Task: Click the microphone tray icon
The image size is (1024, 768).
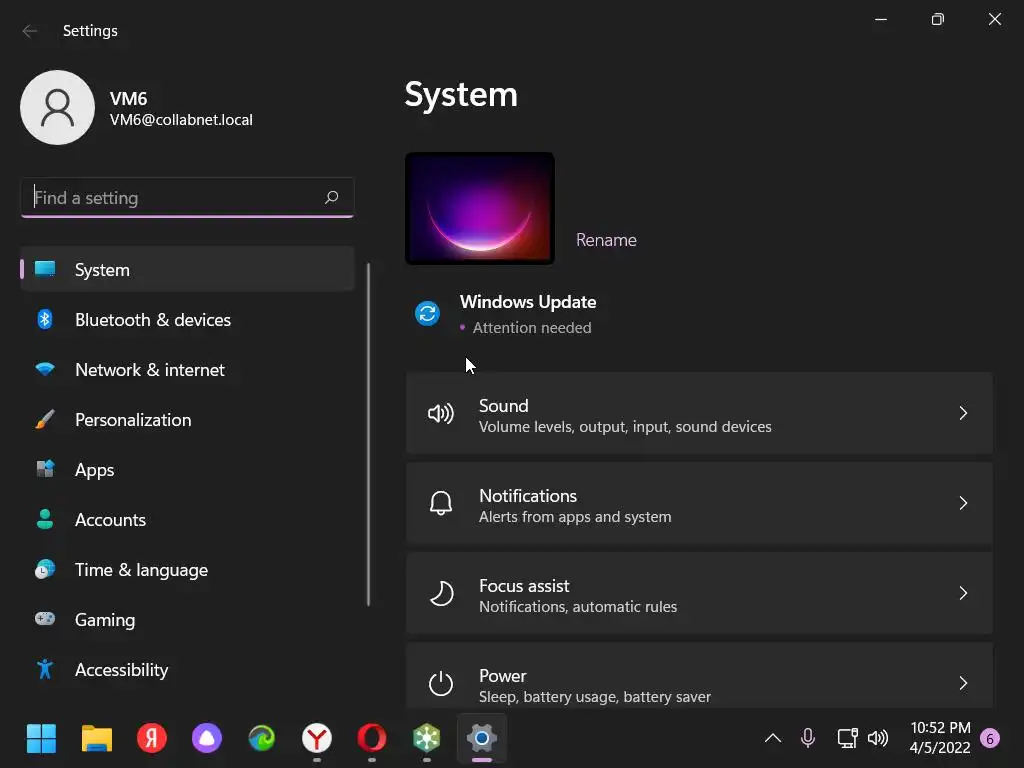Action: [x=808, y=738]
